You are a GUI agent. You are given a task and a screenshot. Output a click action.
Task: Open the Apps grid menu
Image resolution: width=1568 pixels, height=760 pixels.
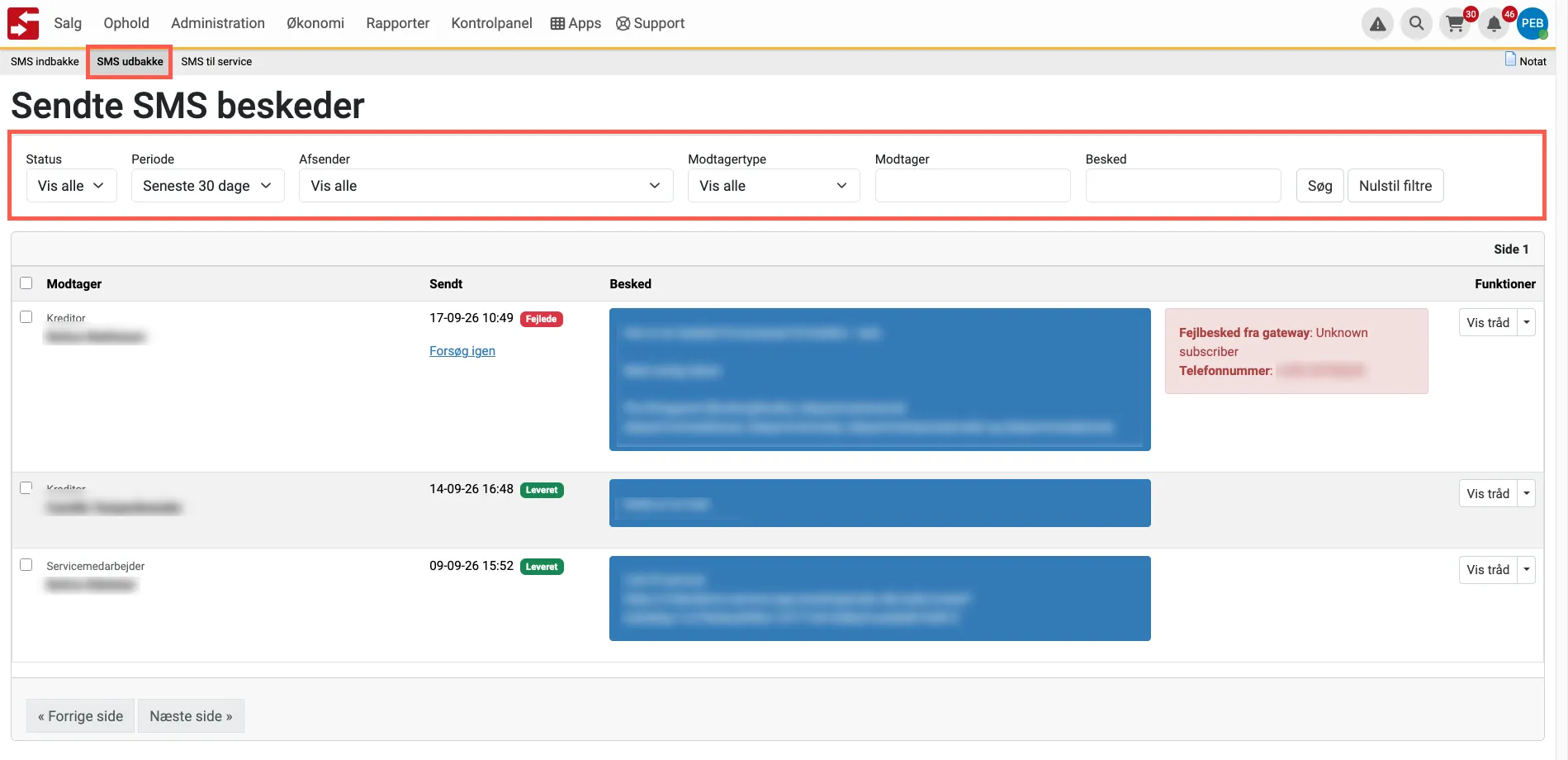click(576, 23)
